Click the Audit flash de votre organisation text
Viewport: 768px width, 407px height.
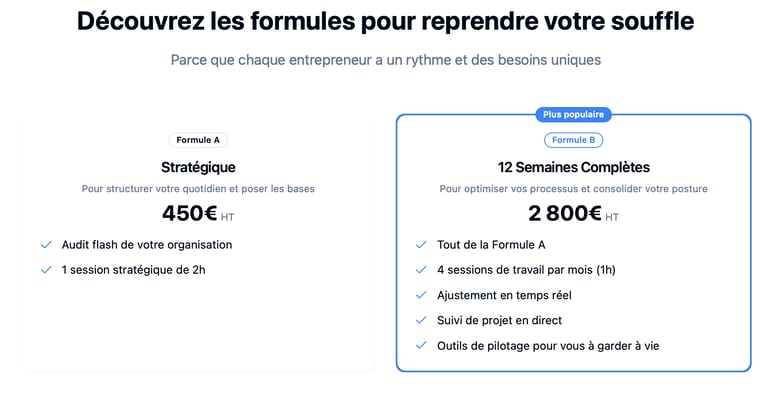tap(146, 244)
